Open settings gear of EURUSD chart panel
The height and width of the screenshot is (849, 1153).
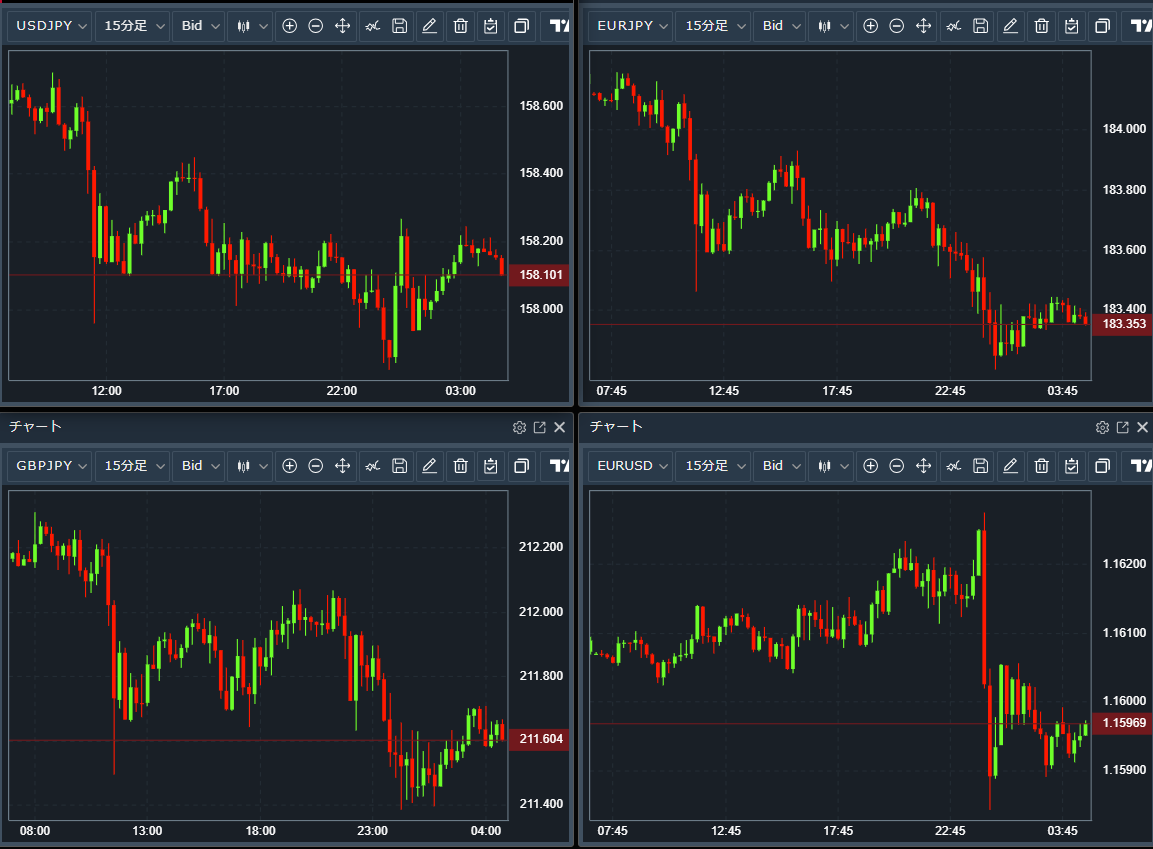point(1102,428)
